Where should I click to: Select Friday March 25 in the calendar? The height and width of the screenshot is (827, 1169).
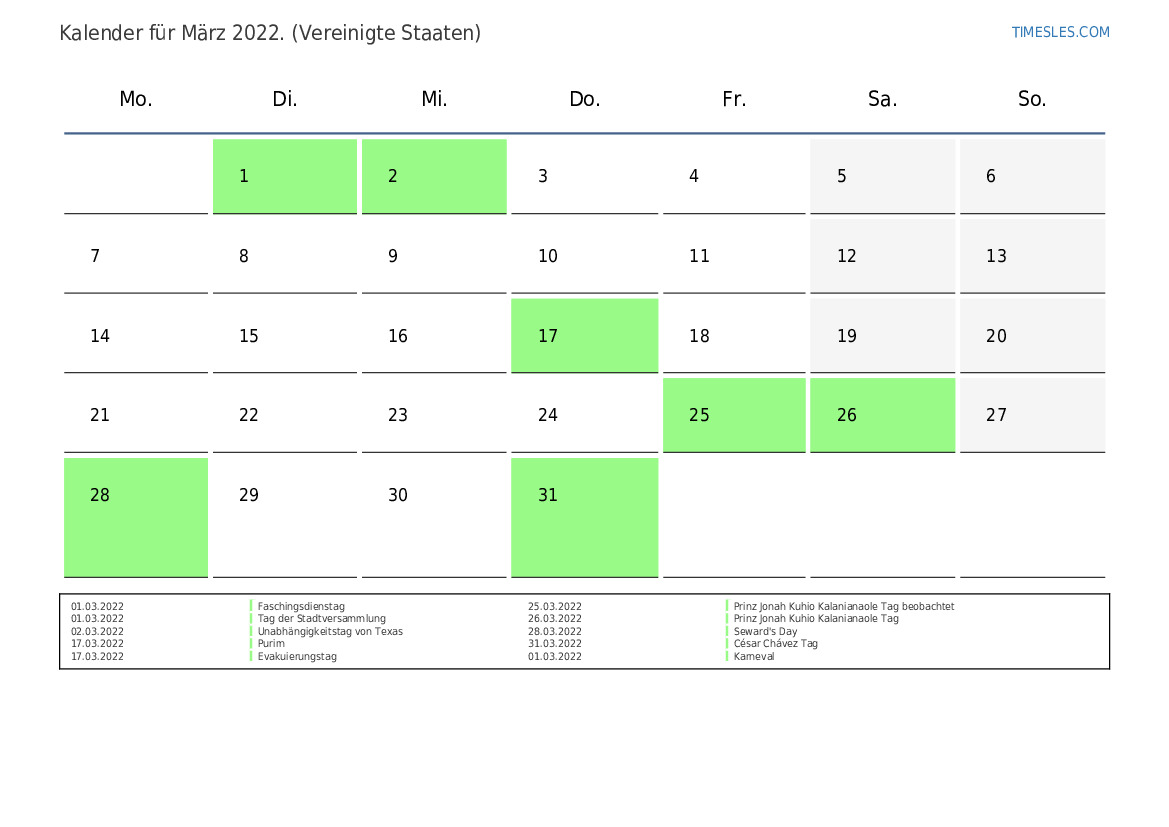pyautogui.click(x=734, y=415)
